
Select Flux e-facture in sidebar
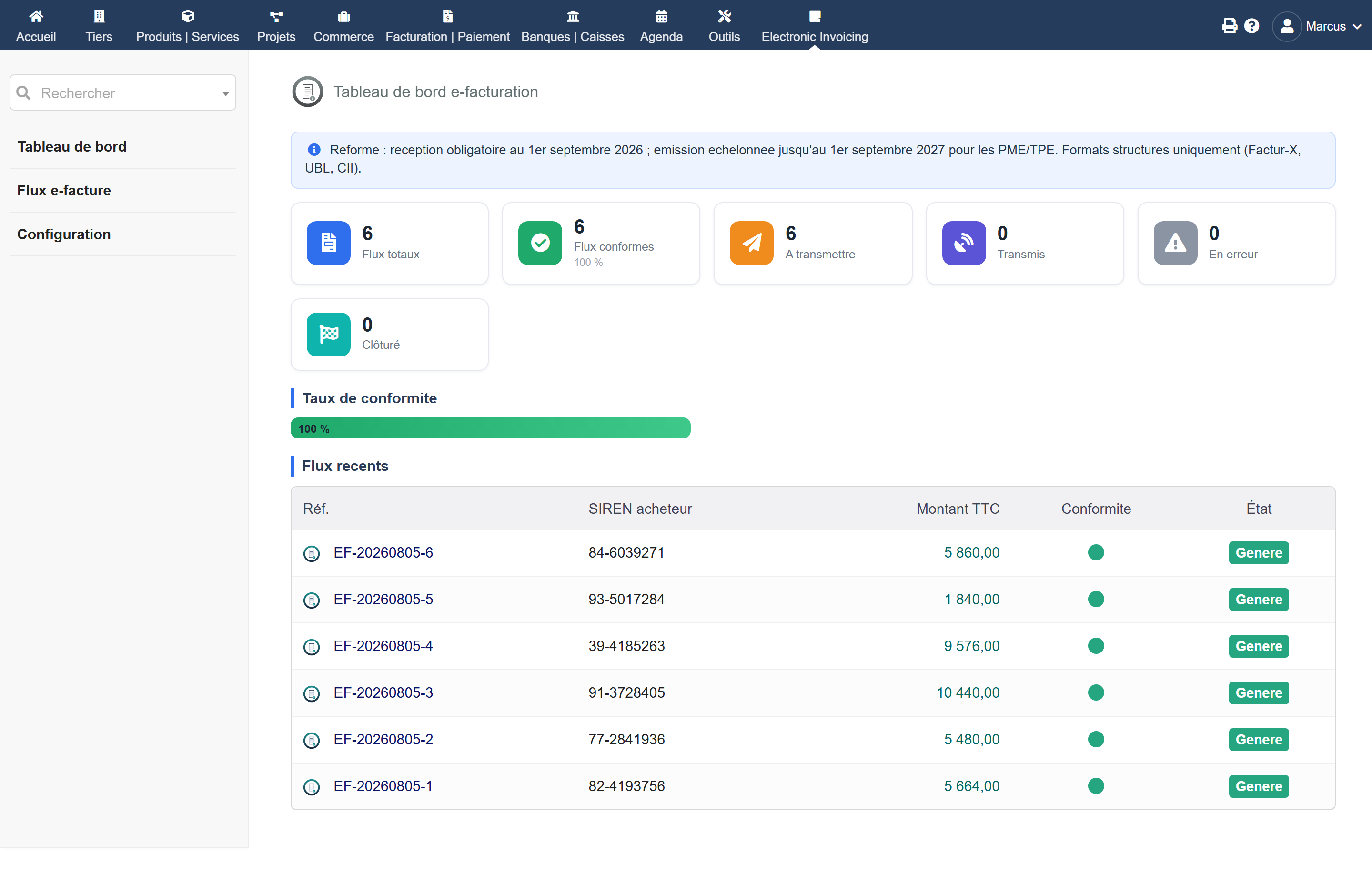pyautogui.click(x=64, y=190)
